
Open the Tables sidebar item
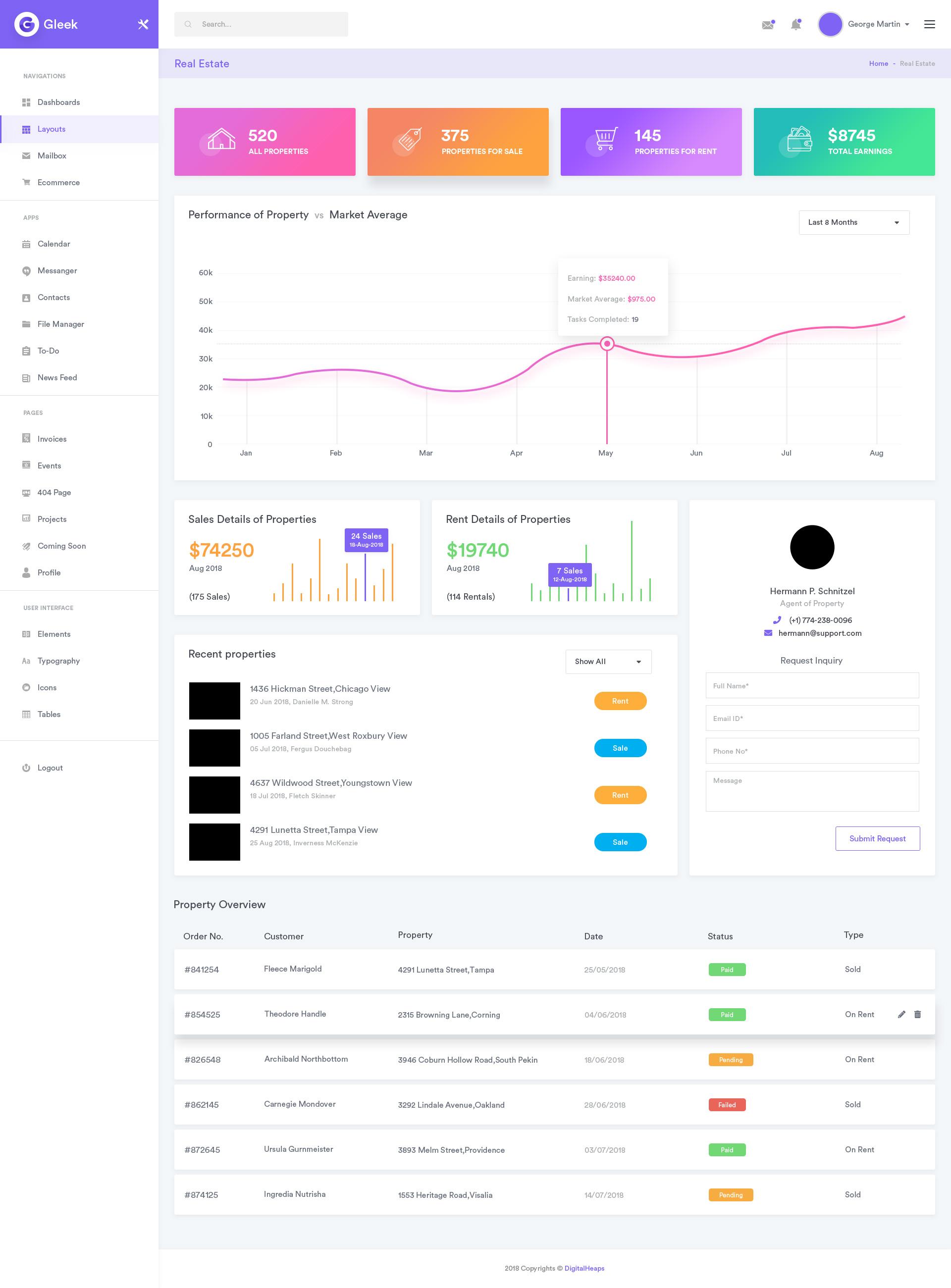79,714
